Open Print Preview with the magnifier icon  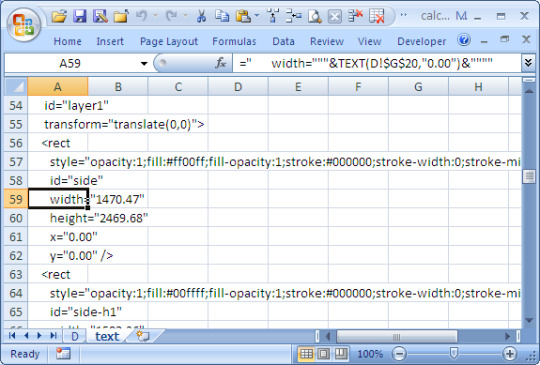[314, 16]
